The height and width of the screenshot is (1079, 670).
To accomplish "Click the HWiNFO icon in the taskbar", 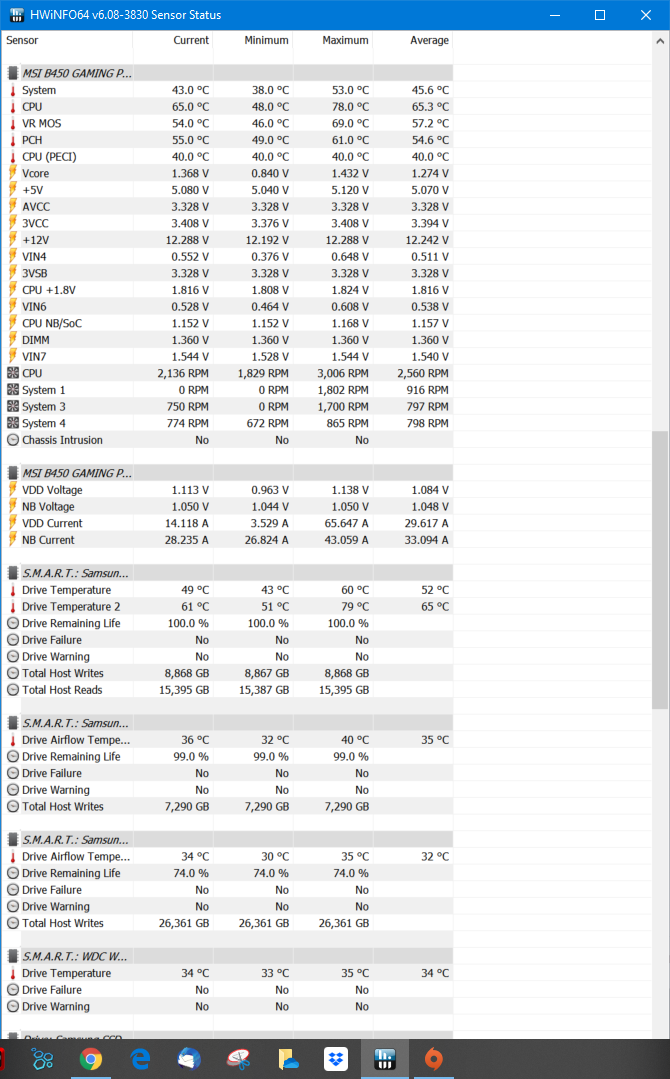I will click(385, 1058).
